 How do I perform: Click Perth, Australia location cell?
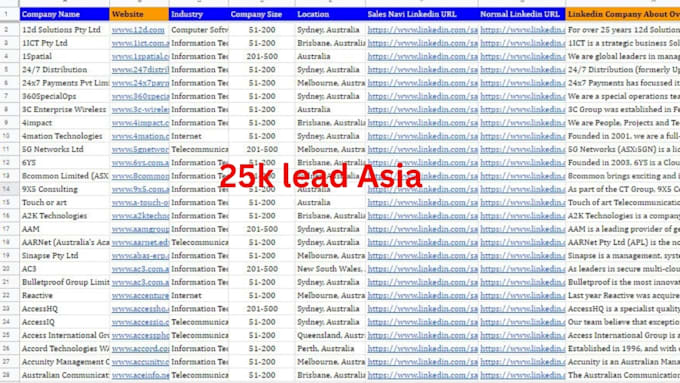click(330, 349)
